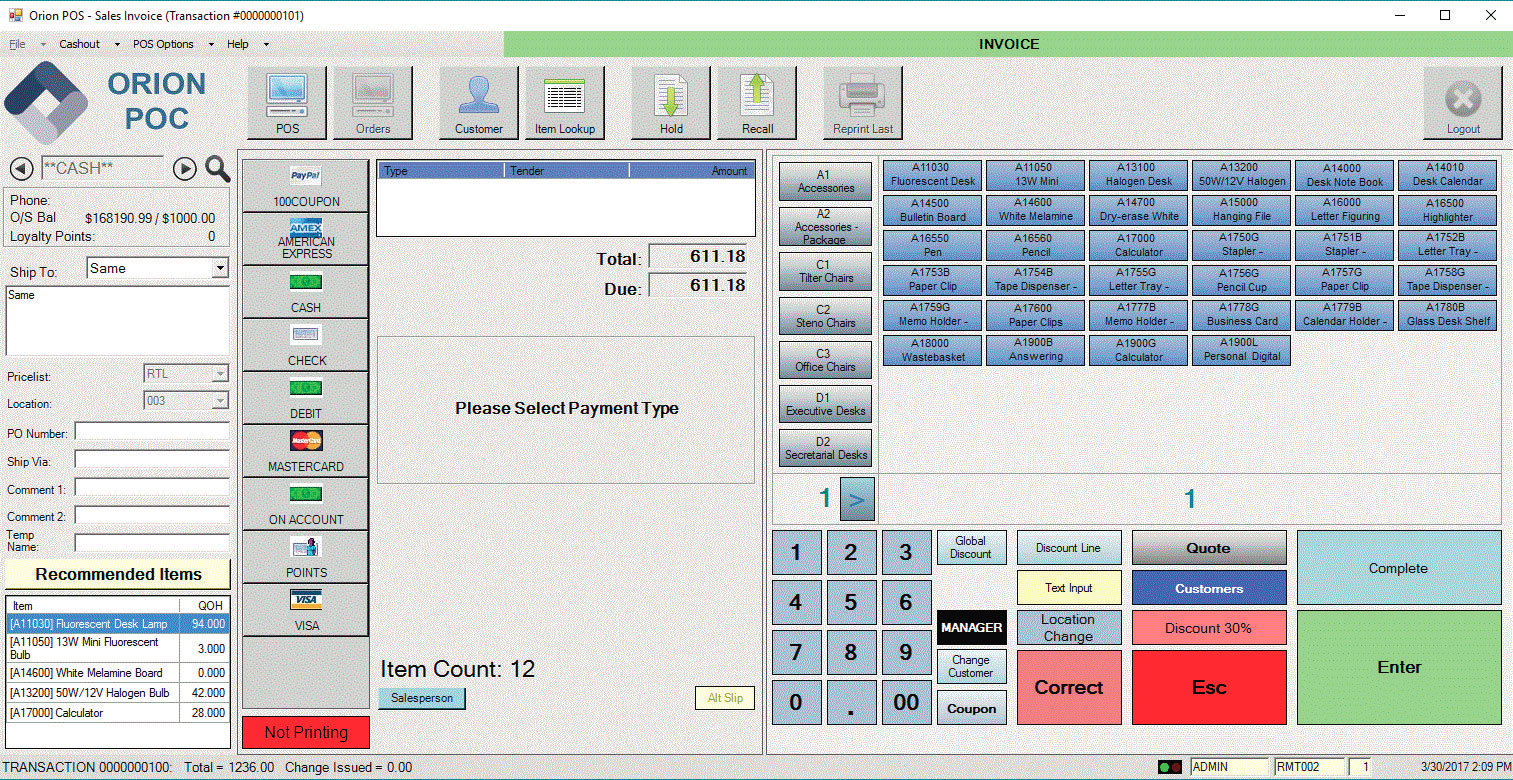Choose American Express as payment
The width and height of the screenshot is (1513, 780).
305,239
